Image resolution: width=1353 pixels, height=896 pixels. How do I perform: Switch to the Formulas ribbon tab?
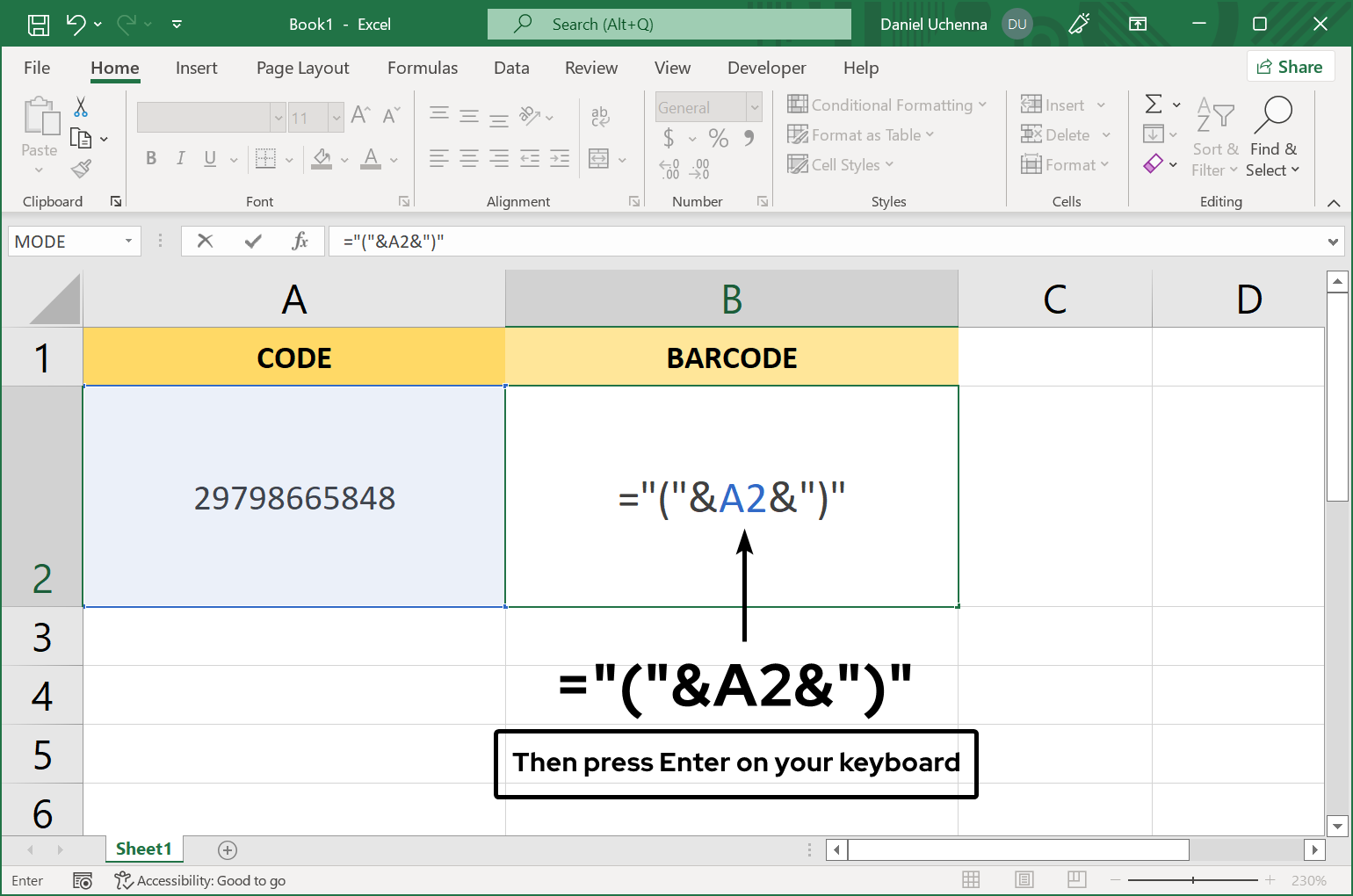423,68
